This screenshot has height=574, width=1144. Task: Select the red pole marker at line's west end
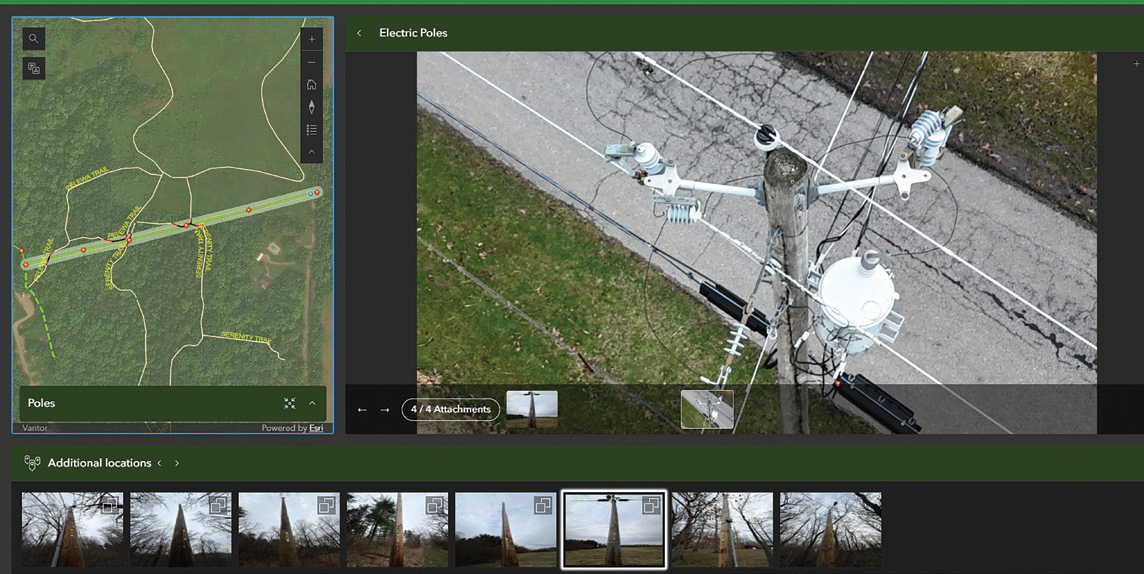point(26,265)
